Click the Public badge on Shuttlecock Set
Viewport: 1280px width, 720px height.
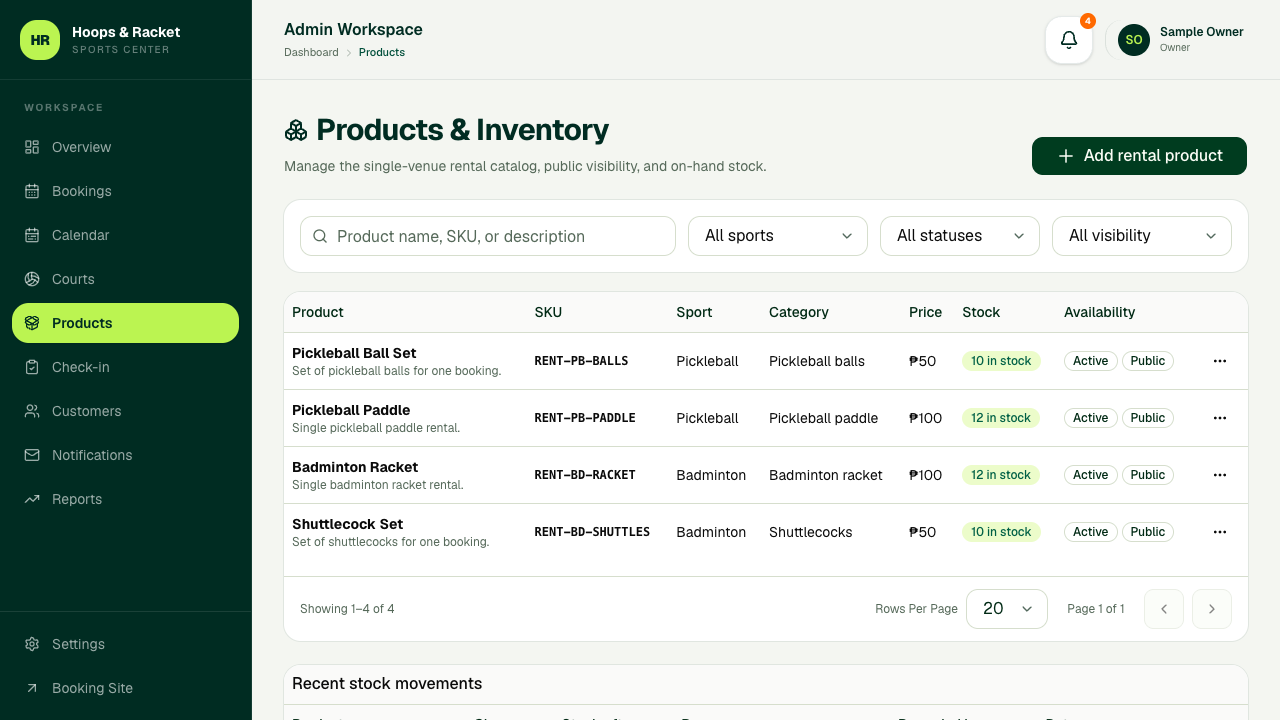point(1148,532)
